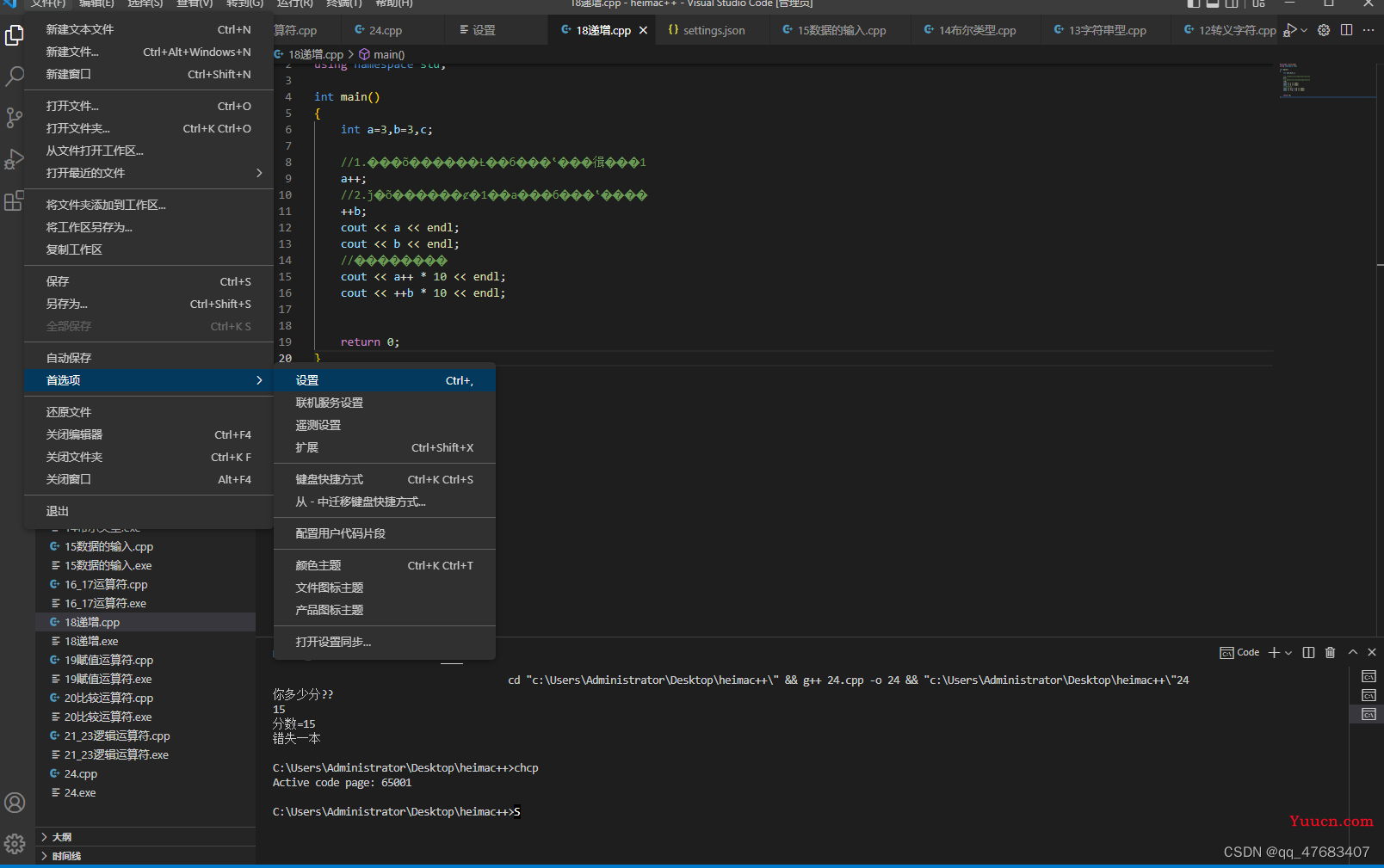Choose 遥测设置 menu entry

point(385,425)
